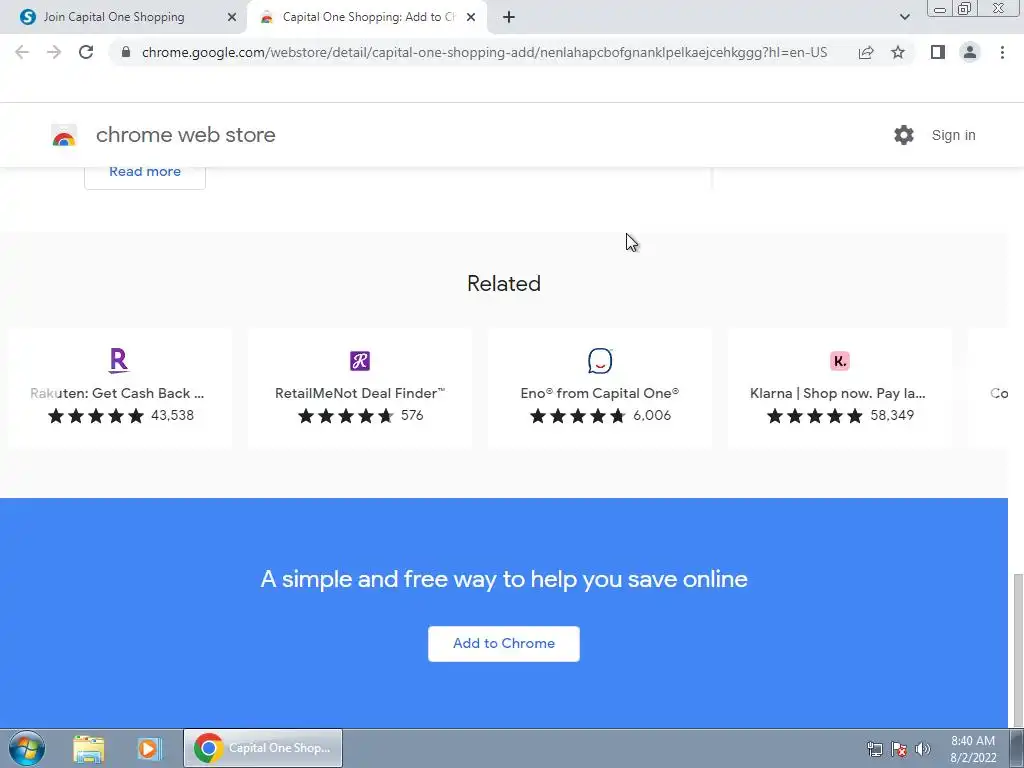Click the 58,349 rating count
The width and height of the screenshot is (1024, 768).
892,415
